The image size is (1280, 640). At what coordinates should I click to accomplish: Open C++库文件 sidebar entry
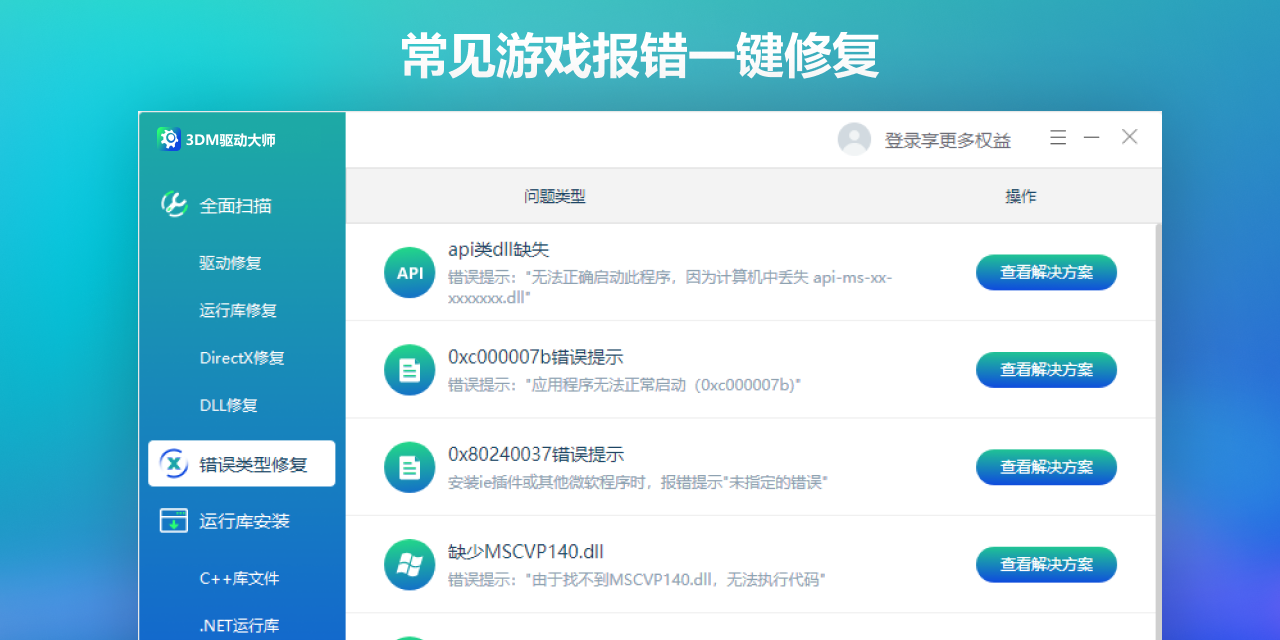[x=239, y=578]
